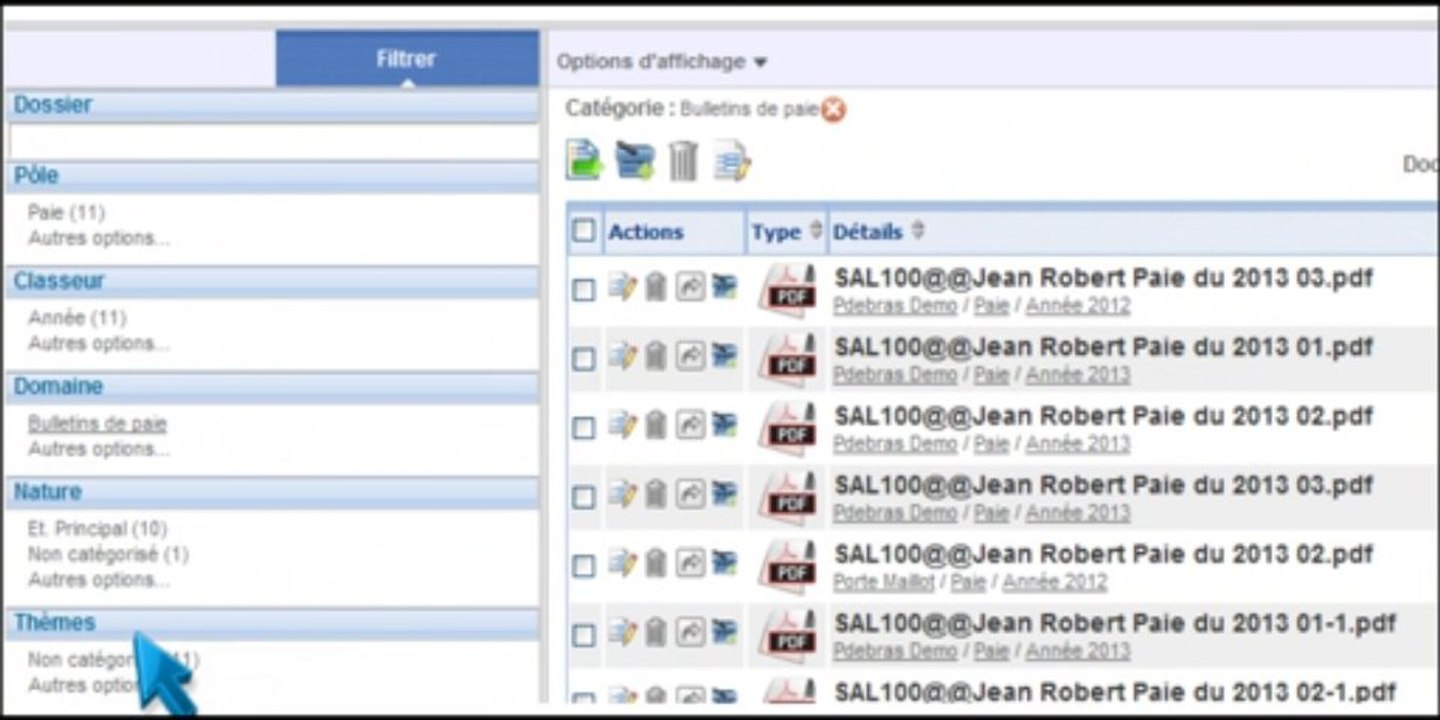Viewport: 1440px width, 720px height.
Task: Click the trash icon in the Porte Maillot row
Action: click(655, 564)
